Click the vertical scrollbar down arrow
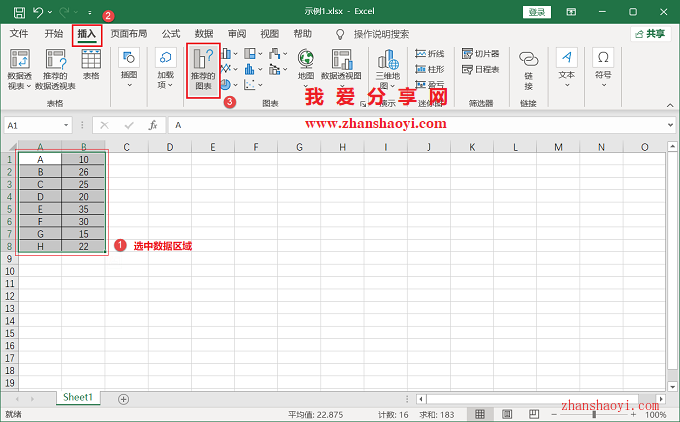The image size is (680, 422). coord(672,386)
